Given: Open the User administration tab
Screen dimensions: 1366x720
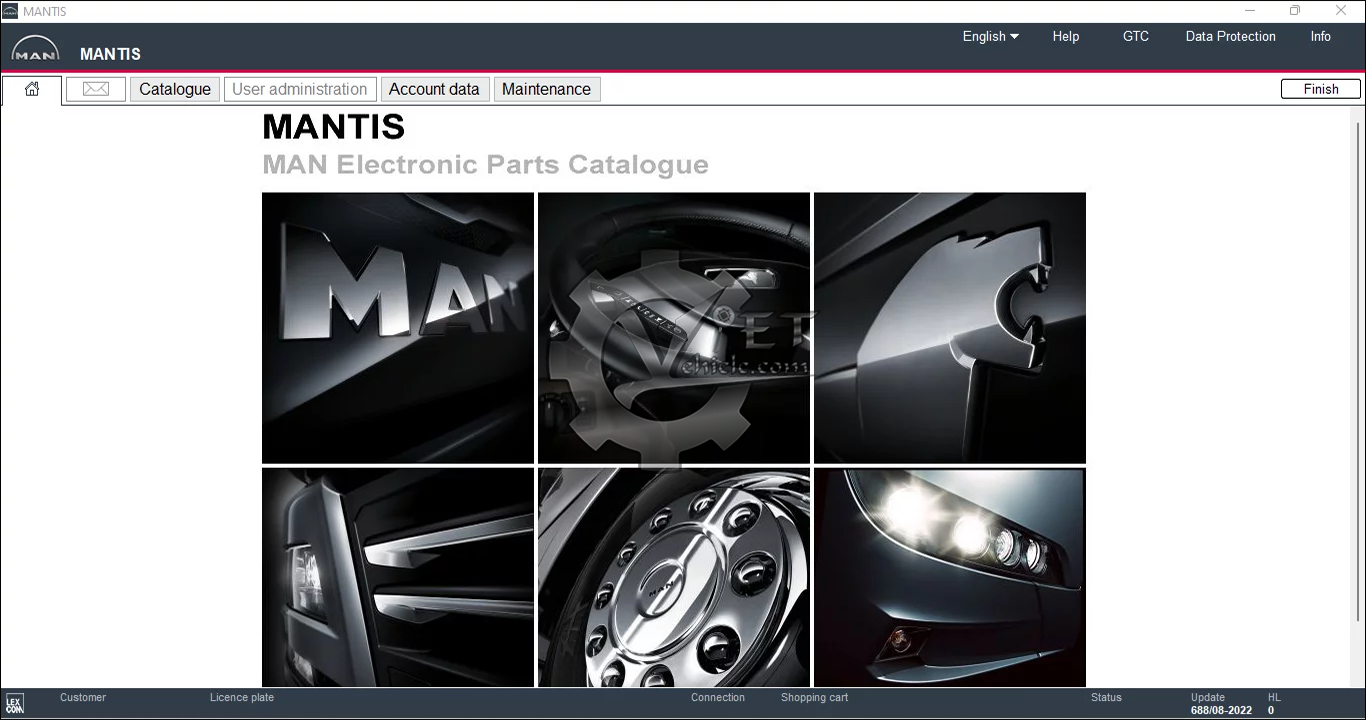Looking at the screenshot, I should coord(300,89).
